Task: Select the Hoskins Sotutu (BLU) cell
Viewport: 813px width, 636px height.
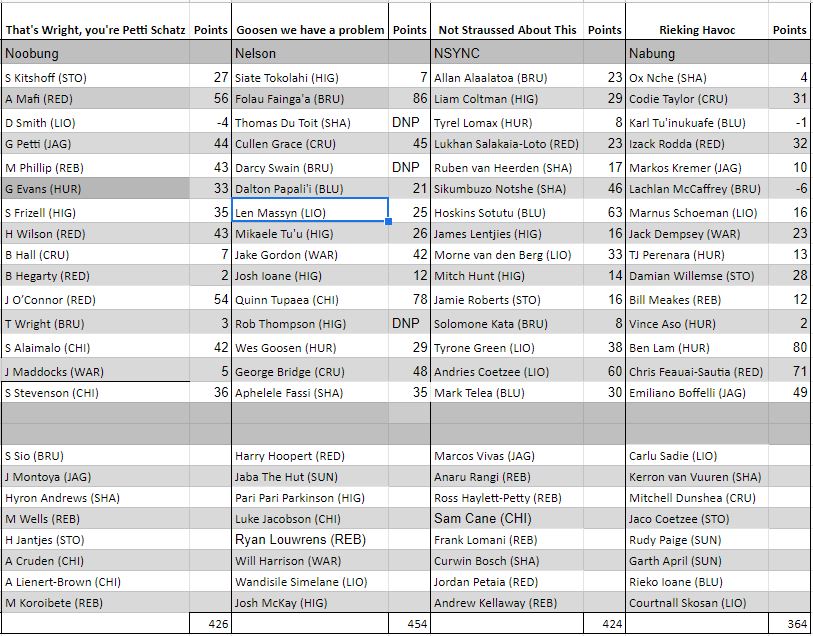Action: point(507,212)
